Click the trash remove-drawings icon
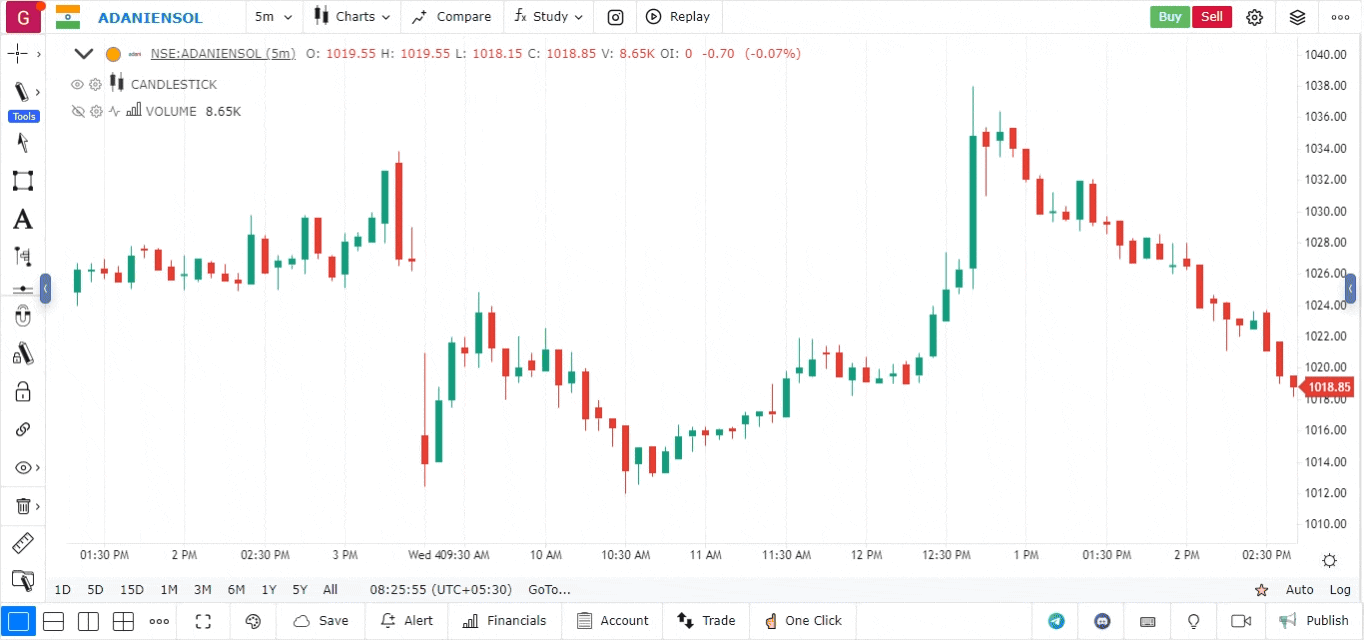Image resolution: width=1364 pixels, height=640 pixels. 22,506
